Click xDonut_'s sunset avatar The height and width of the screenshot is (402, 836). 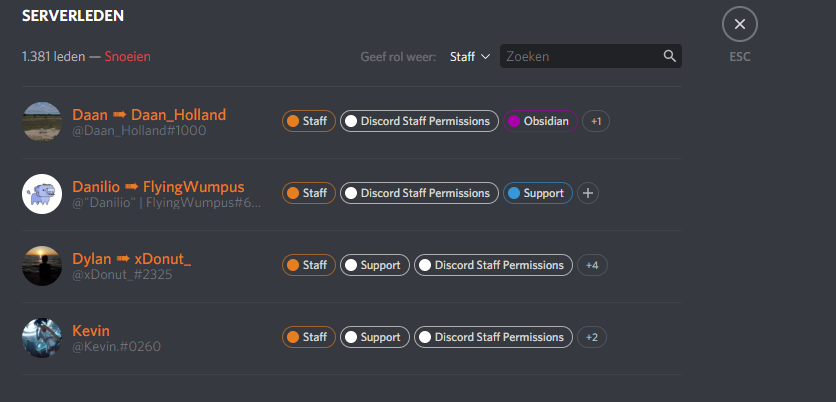click(x=42, y=265)
